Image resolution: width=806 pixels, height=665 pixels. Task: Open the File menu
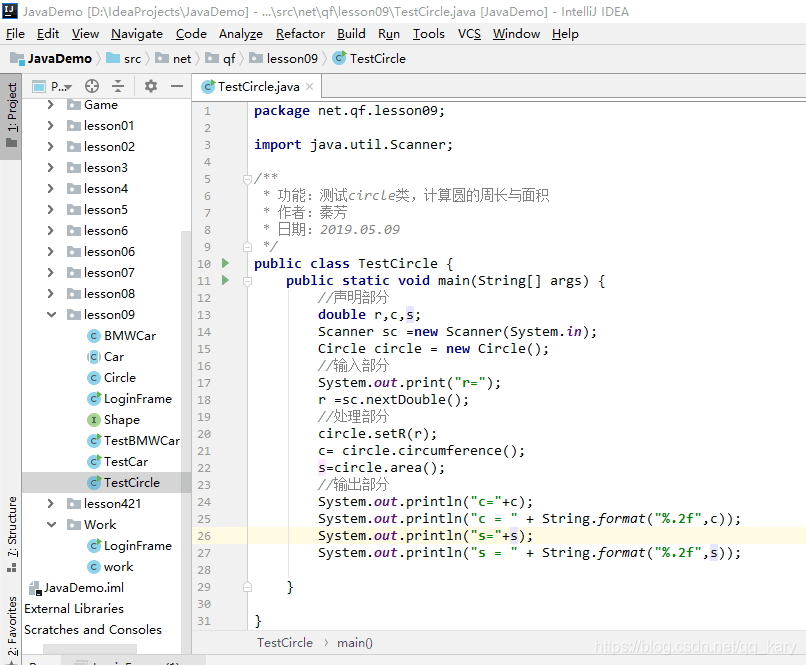(15, 34)
